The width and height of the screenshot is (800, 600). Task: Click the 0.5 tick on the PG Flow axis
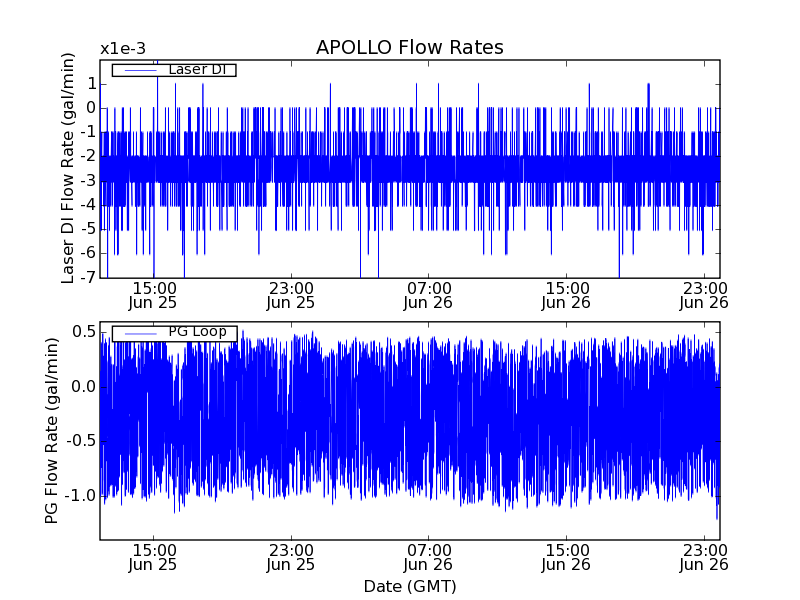[83, 332]
